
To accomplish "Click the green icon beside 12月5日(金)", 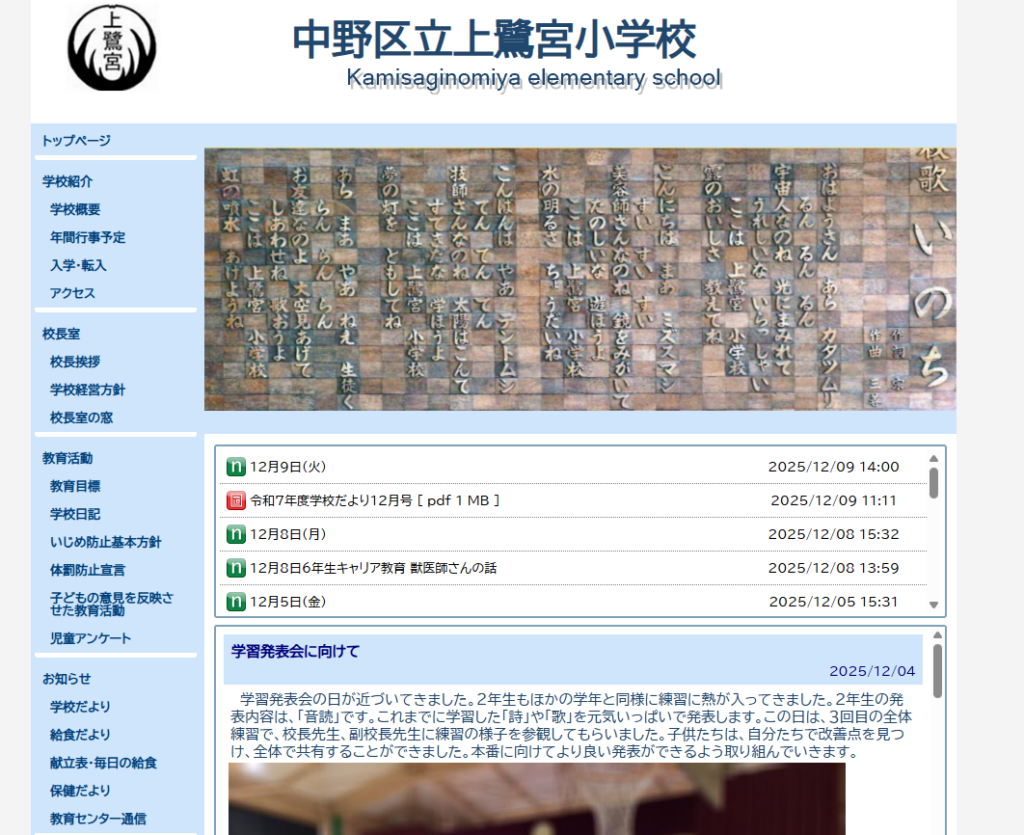I will click(236, 602).
